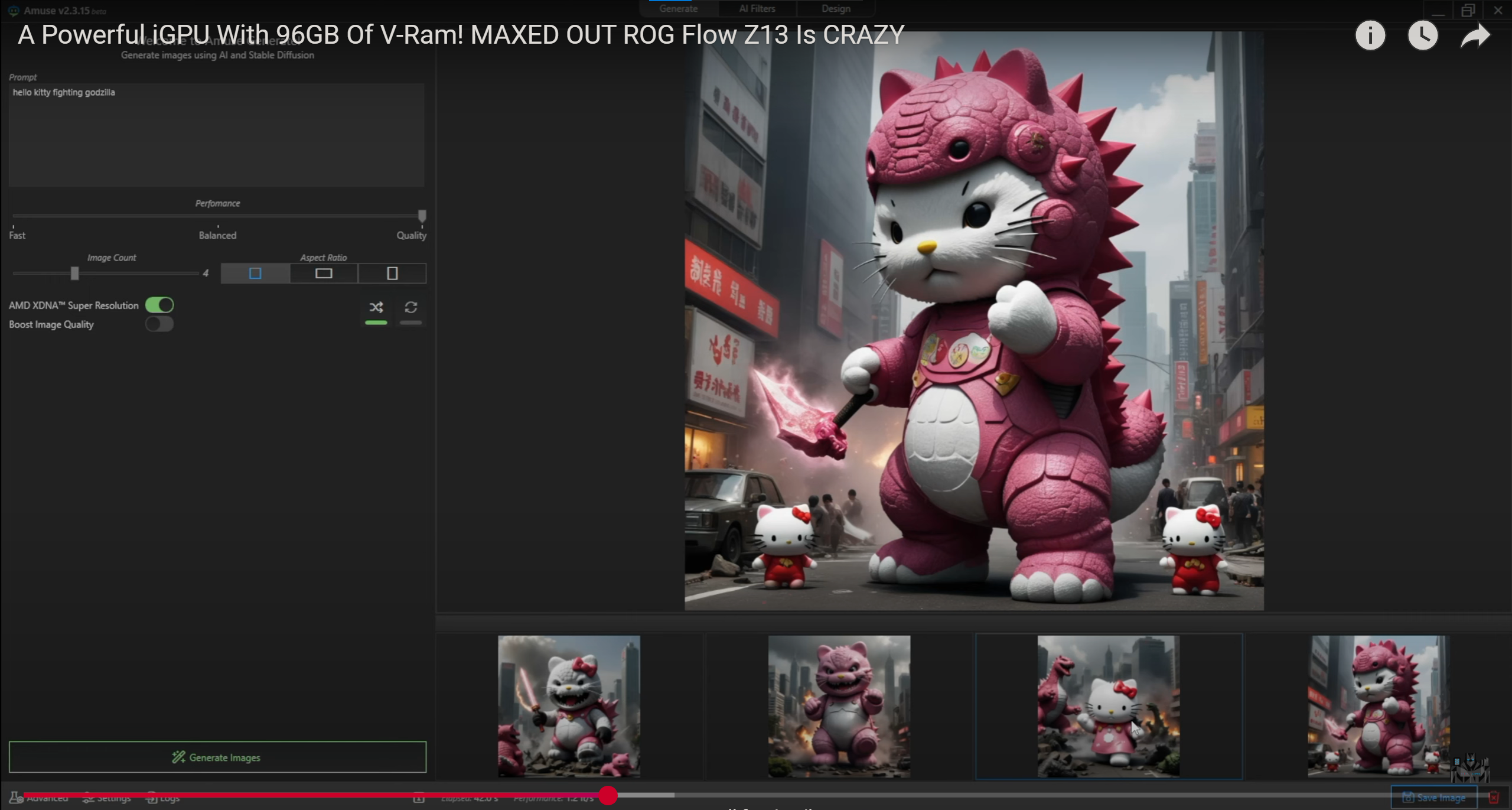Click the red video progress scrubber
This screenshot has height=810, width=1512.
[x=608, y=795]
